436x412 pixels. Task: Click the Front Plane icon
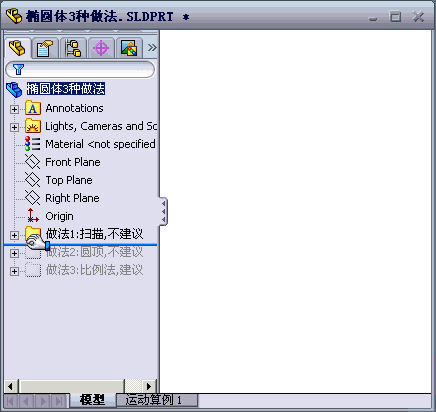coord(33,162)
